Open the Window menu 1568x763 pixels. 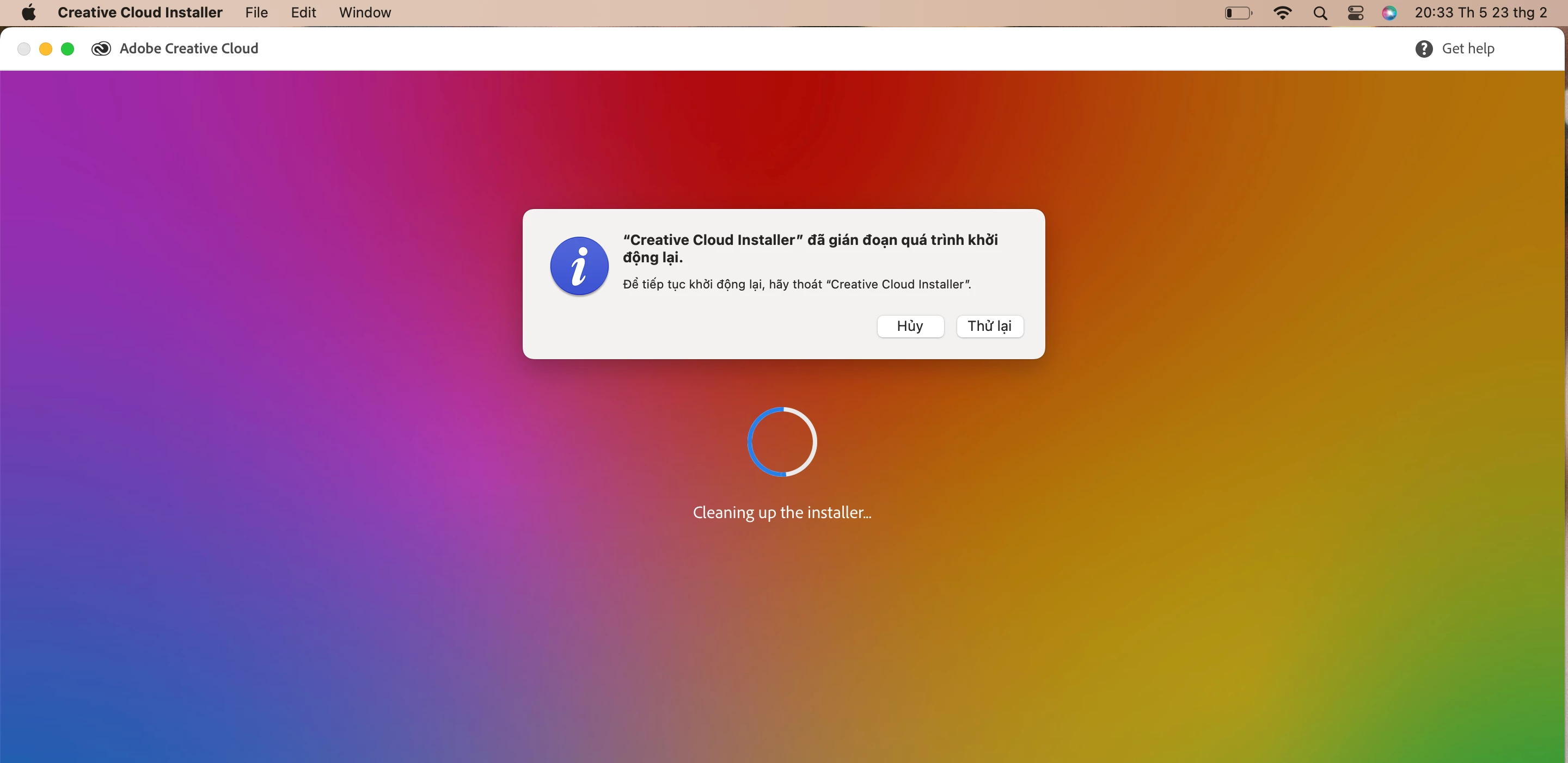pos(365,13)
